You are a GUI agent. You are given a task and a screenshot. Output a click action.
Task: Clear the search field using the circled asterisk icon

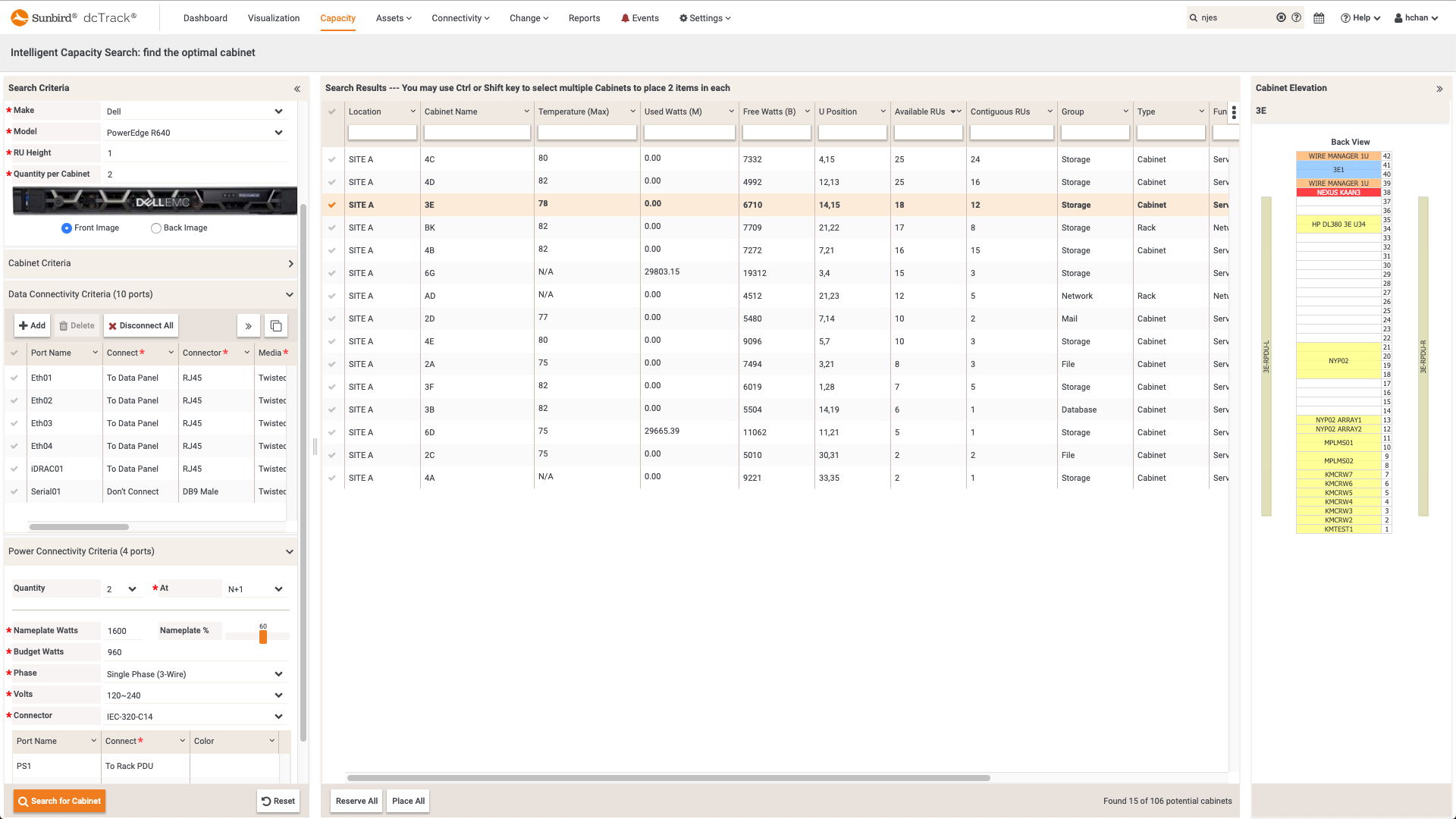1281,17
